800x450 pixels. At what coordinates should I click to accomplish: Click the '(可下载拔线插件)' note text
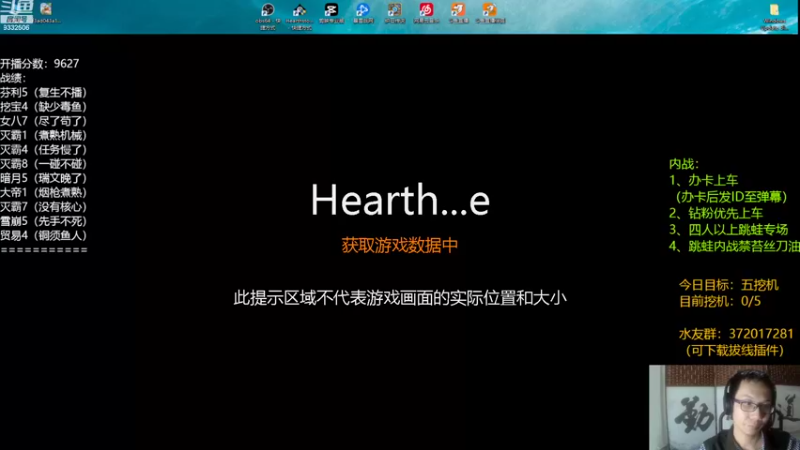click(x=735, y=351)
